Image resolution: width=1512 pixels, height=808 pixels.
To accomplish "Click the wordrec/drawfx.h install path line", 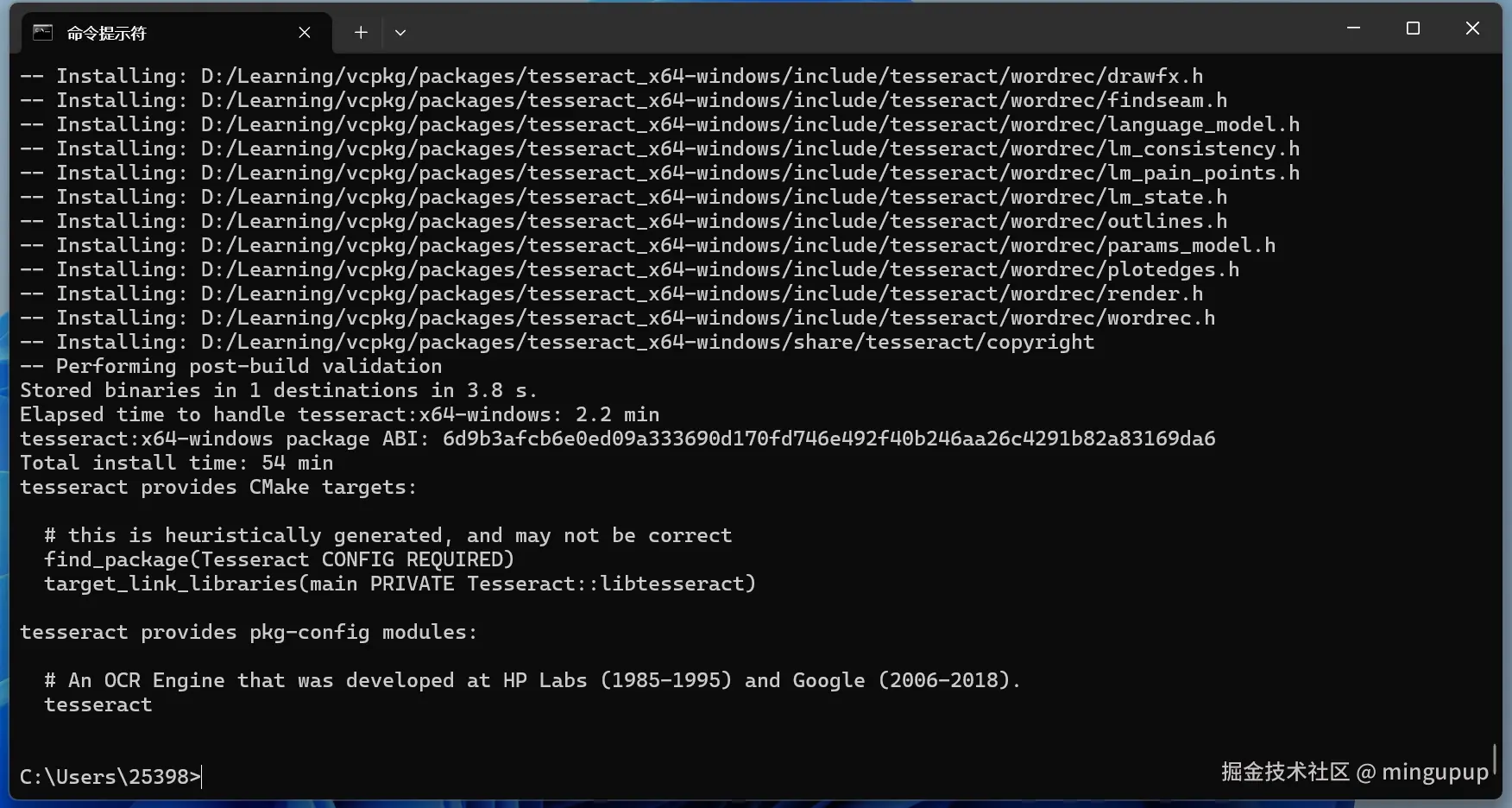I will [x=611, y=76].
